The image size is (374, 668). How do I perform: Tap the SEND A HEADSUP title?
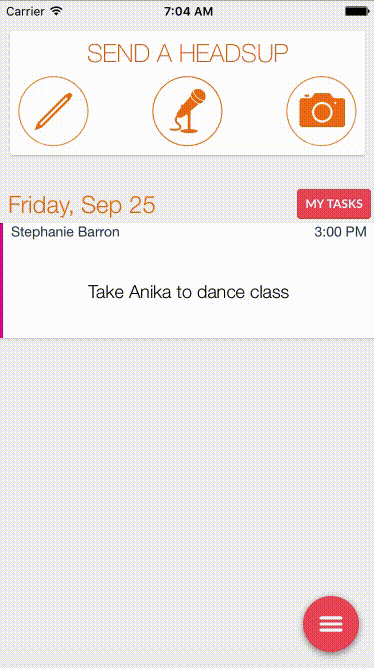[x=187, y=54]
